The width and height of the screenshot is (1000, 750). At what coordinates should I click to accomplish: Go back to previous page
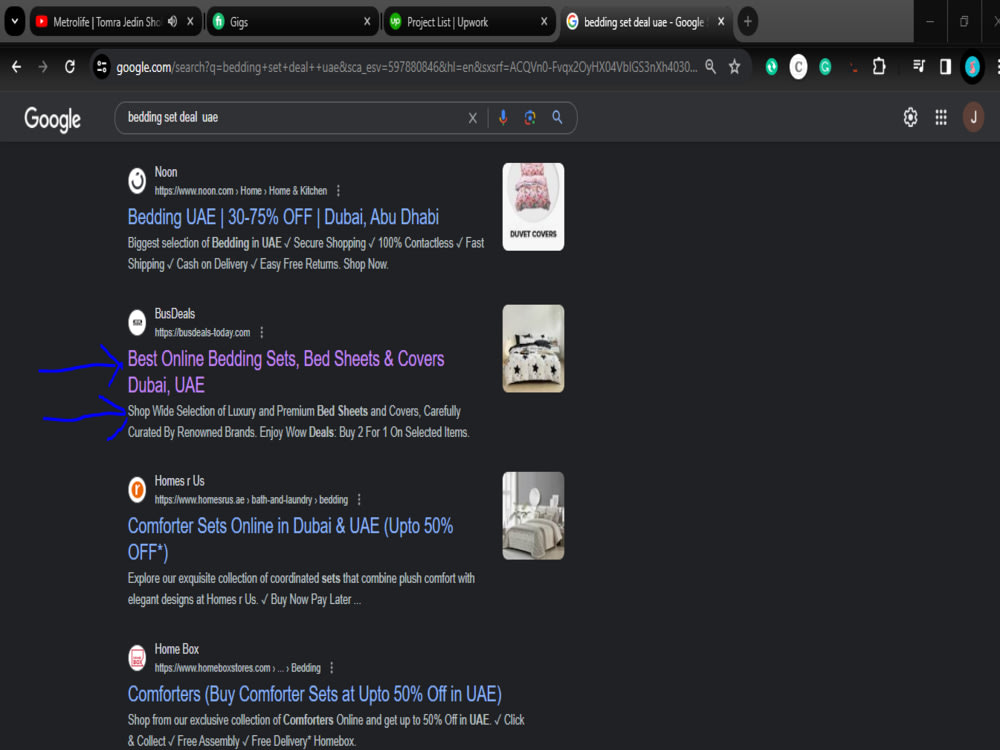pos(17,66)
